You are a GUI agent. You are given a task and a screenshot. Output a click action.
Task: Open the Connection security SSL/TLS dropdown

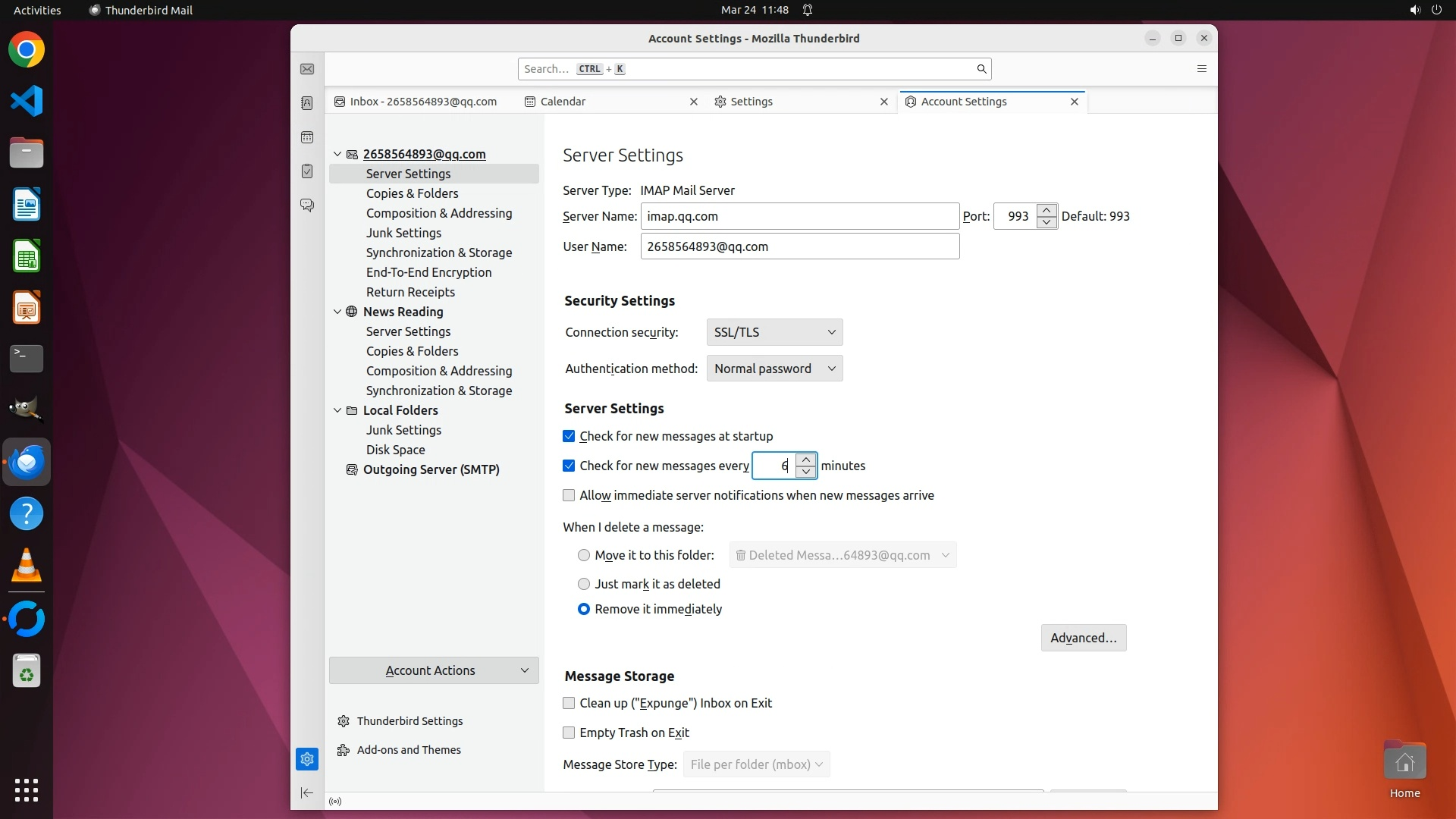(774, 332)
